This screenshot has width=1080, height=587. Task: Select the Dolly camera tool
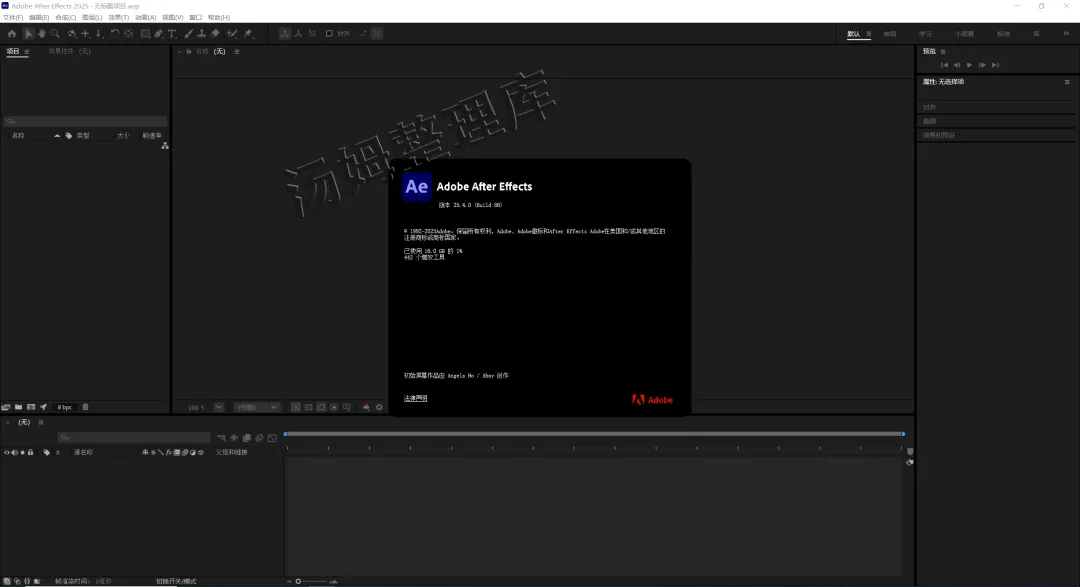(x=98, y=33)
